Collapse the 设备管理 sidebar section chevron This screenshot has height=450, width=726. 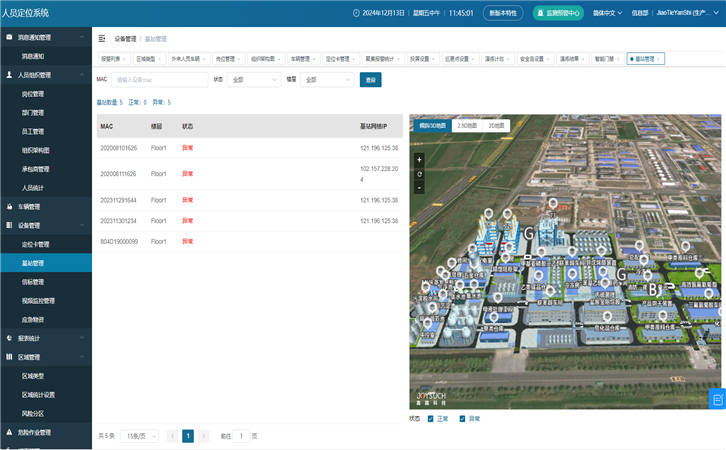pyautogui.click(x=82, y=225)
